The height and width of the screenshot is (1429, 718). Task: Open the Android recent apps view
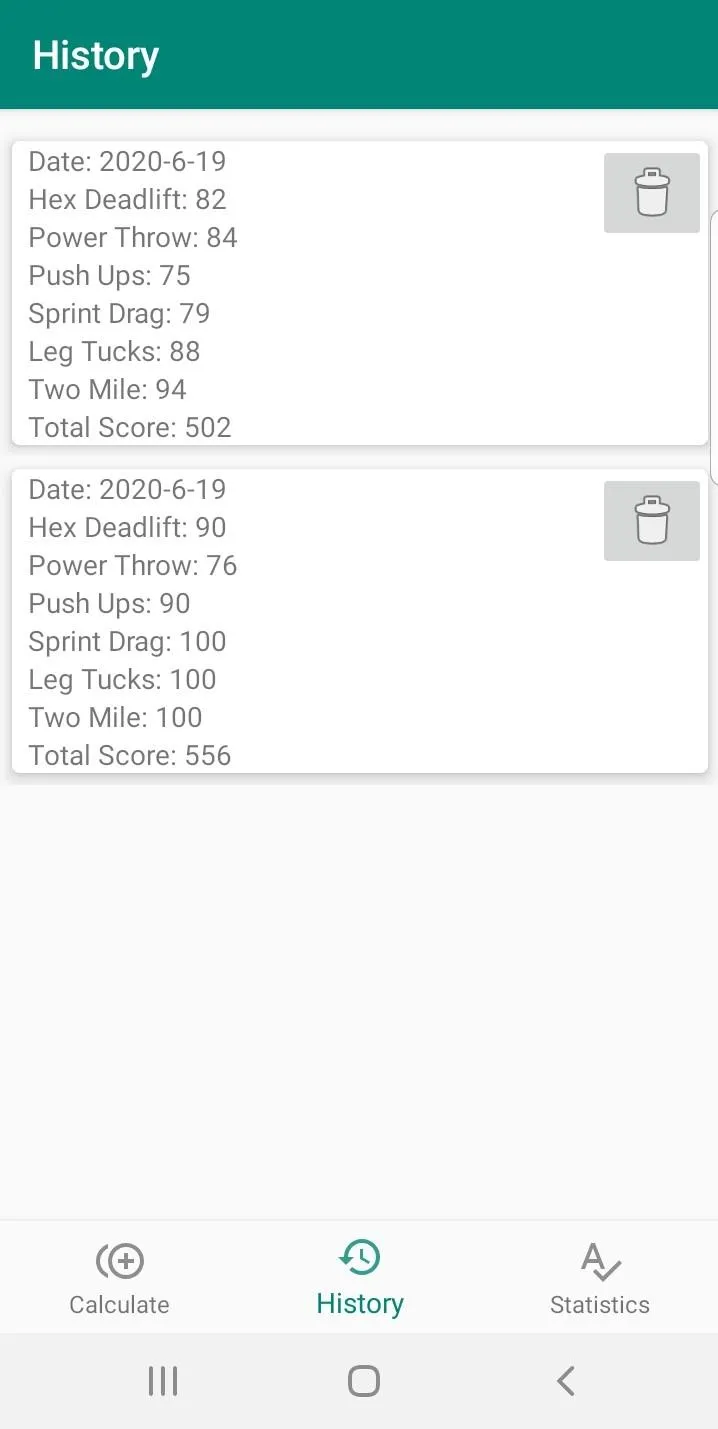pyautogui.click(x=163, y=1381)
